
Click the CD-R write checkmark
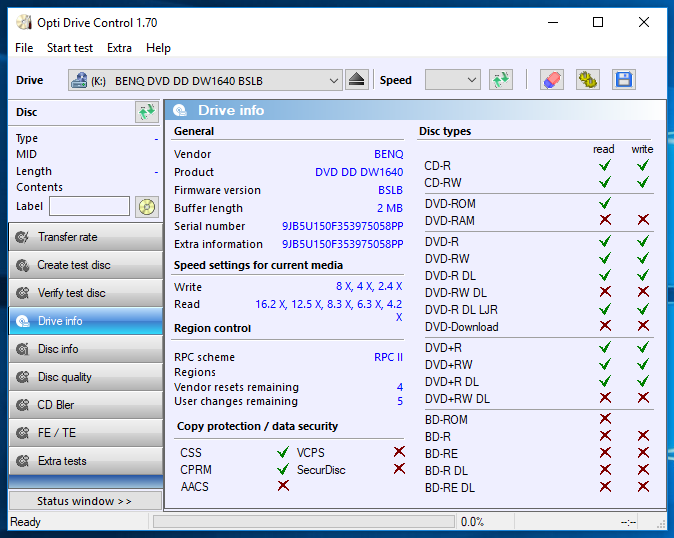coord(643,165)
